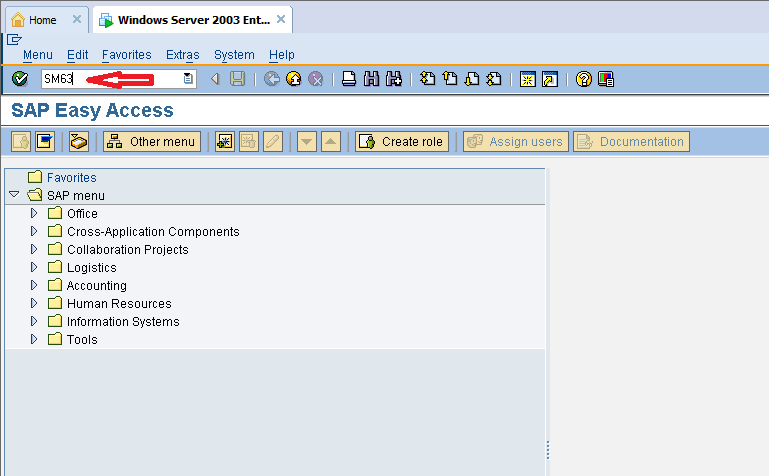Select the Human Resources tree label

(119, 303)
